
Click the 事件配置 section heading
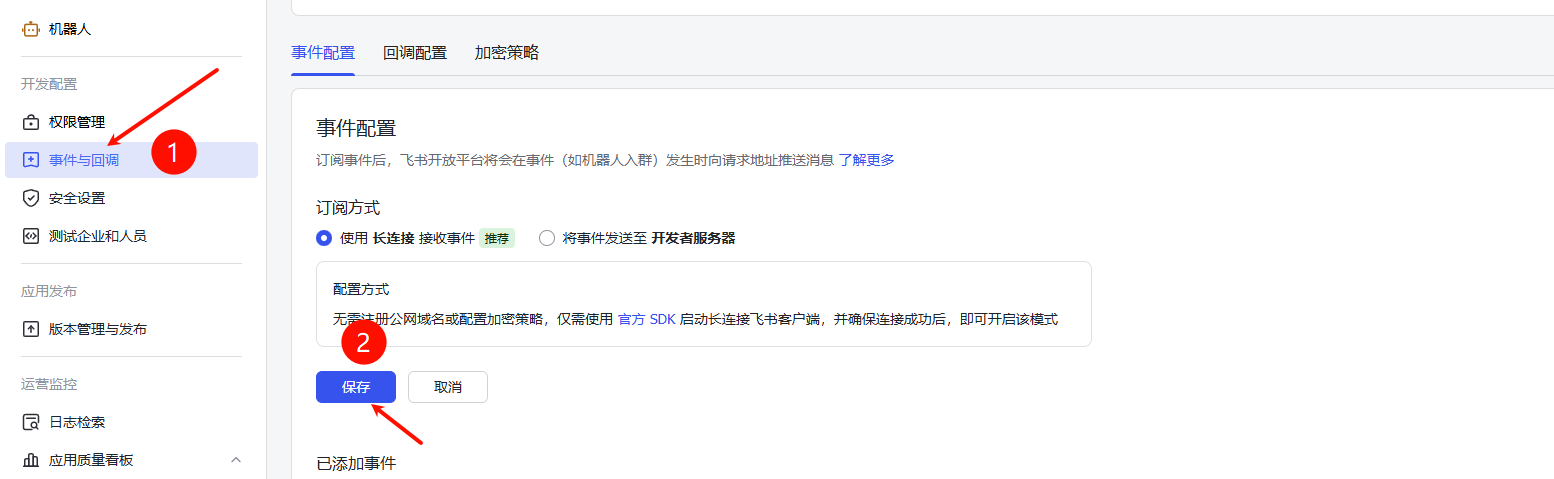[x=356, y=128]
